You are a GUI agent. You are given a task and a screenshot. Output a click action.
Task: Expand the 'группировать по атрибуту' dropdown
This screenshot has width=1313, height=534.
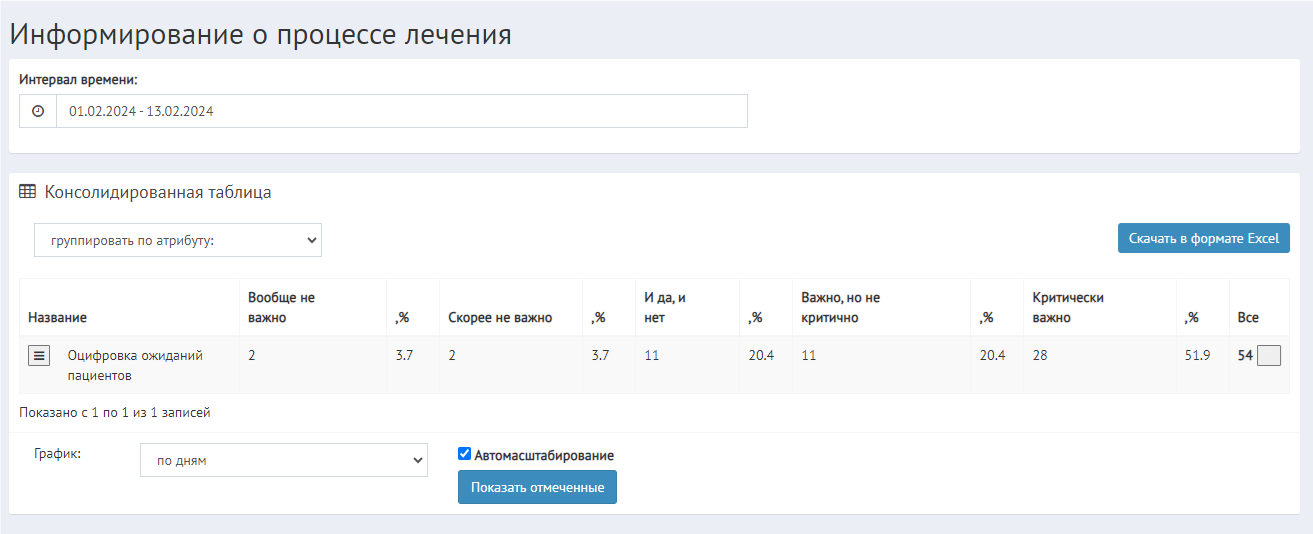coord(178,240)
